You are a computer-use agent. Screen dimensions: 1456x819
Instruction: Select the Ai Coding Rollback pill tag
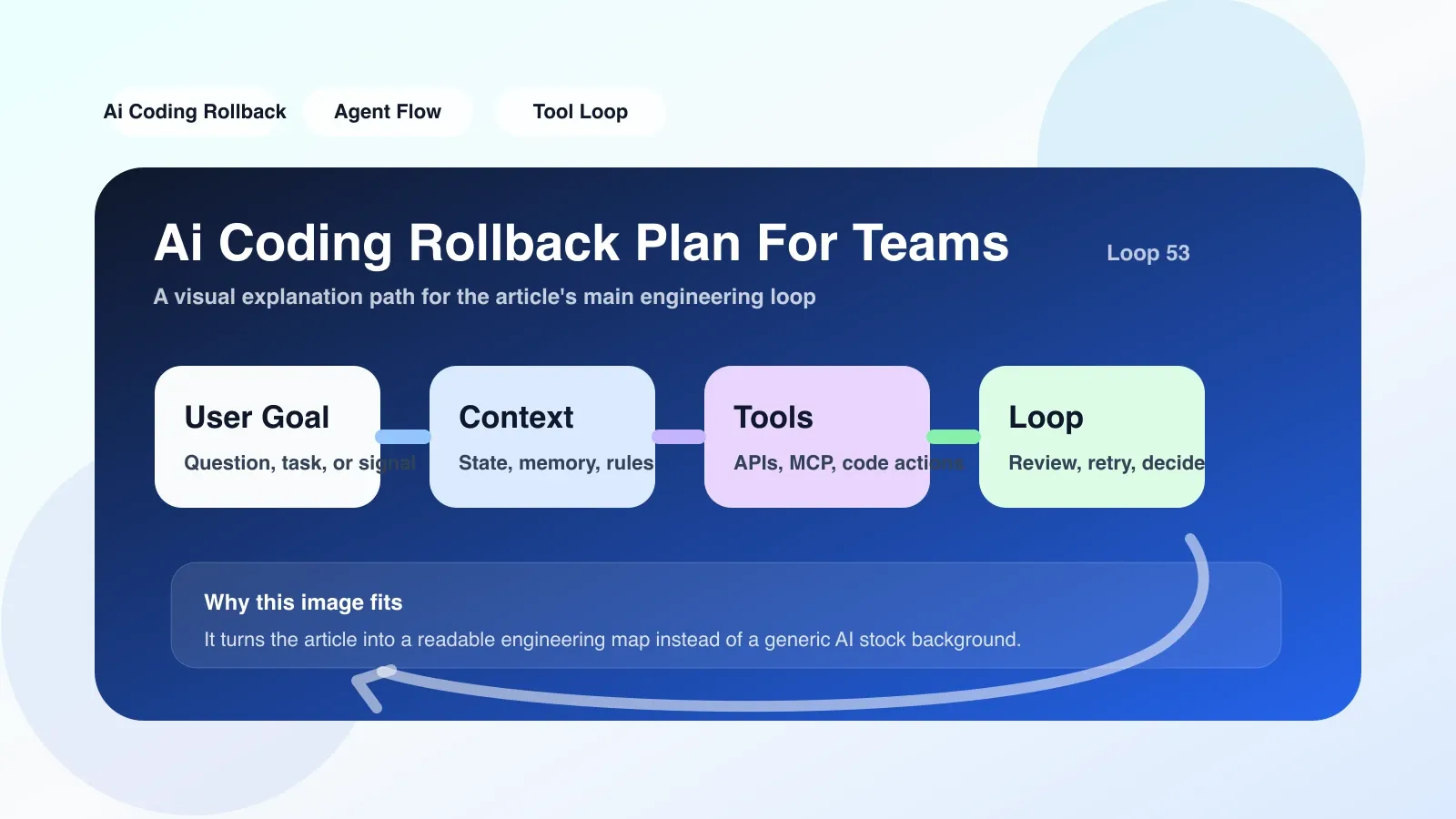pyautogui.click(x=195, y=112)
